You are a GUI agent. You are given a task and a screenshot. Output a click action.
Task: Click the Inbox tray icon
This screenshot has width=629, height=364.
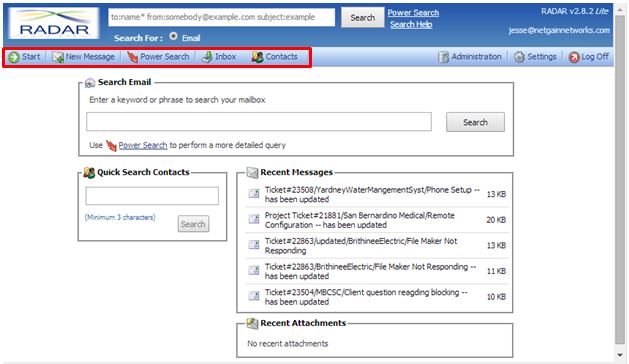207,57
